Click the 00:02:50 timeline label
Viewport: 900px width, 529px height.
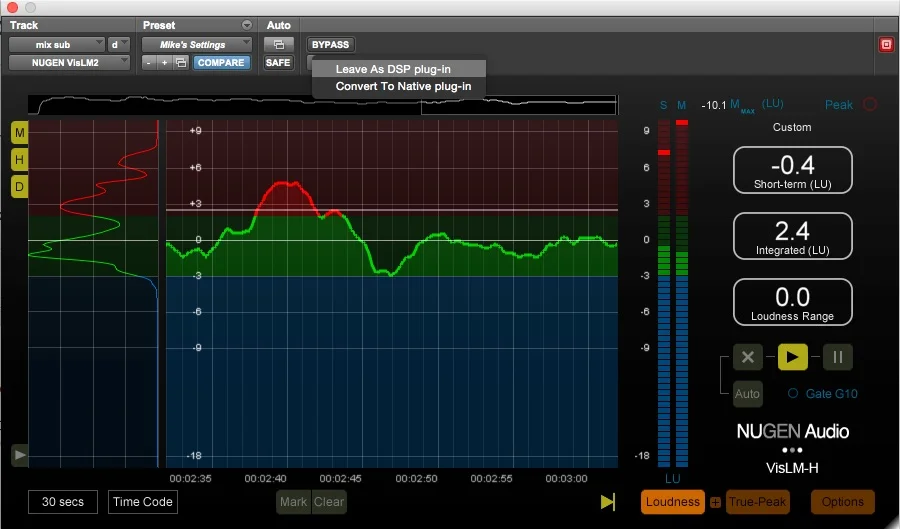click(416, 479)
